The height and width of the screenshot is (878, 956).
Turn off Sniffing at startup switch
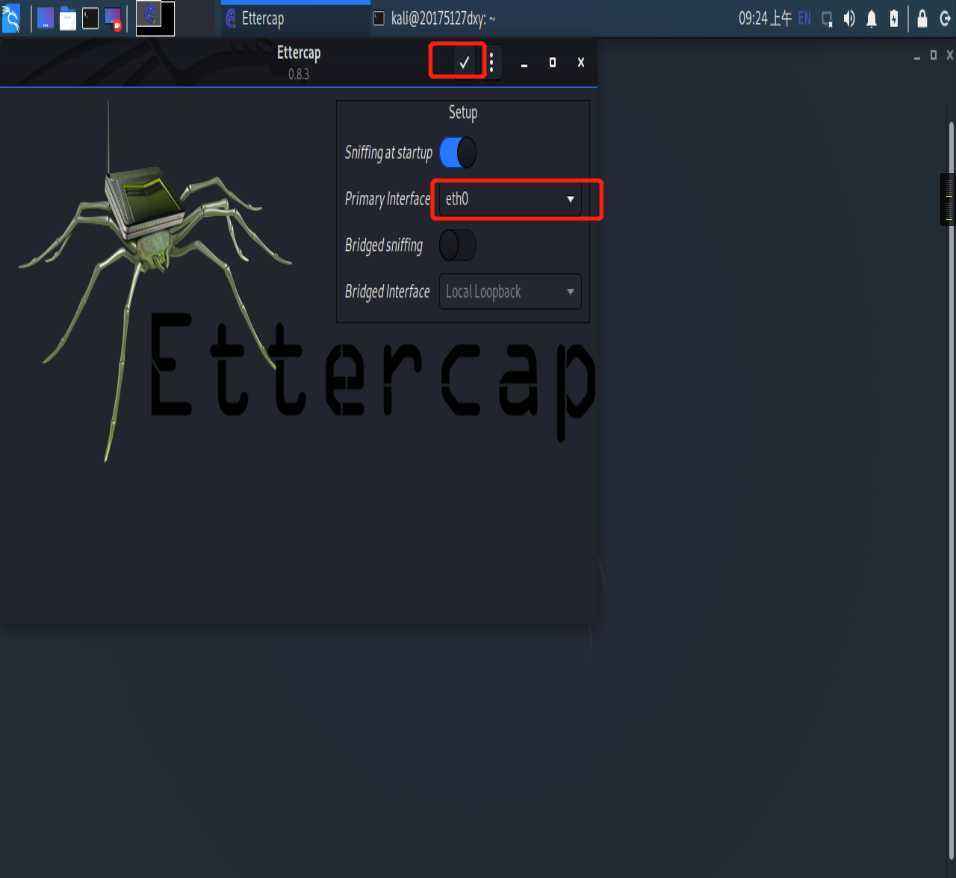tap(458, 152)
